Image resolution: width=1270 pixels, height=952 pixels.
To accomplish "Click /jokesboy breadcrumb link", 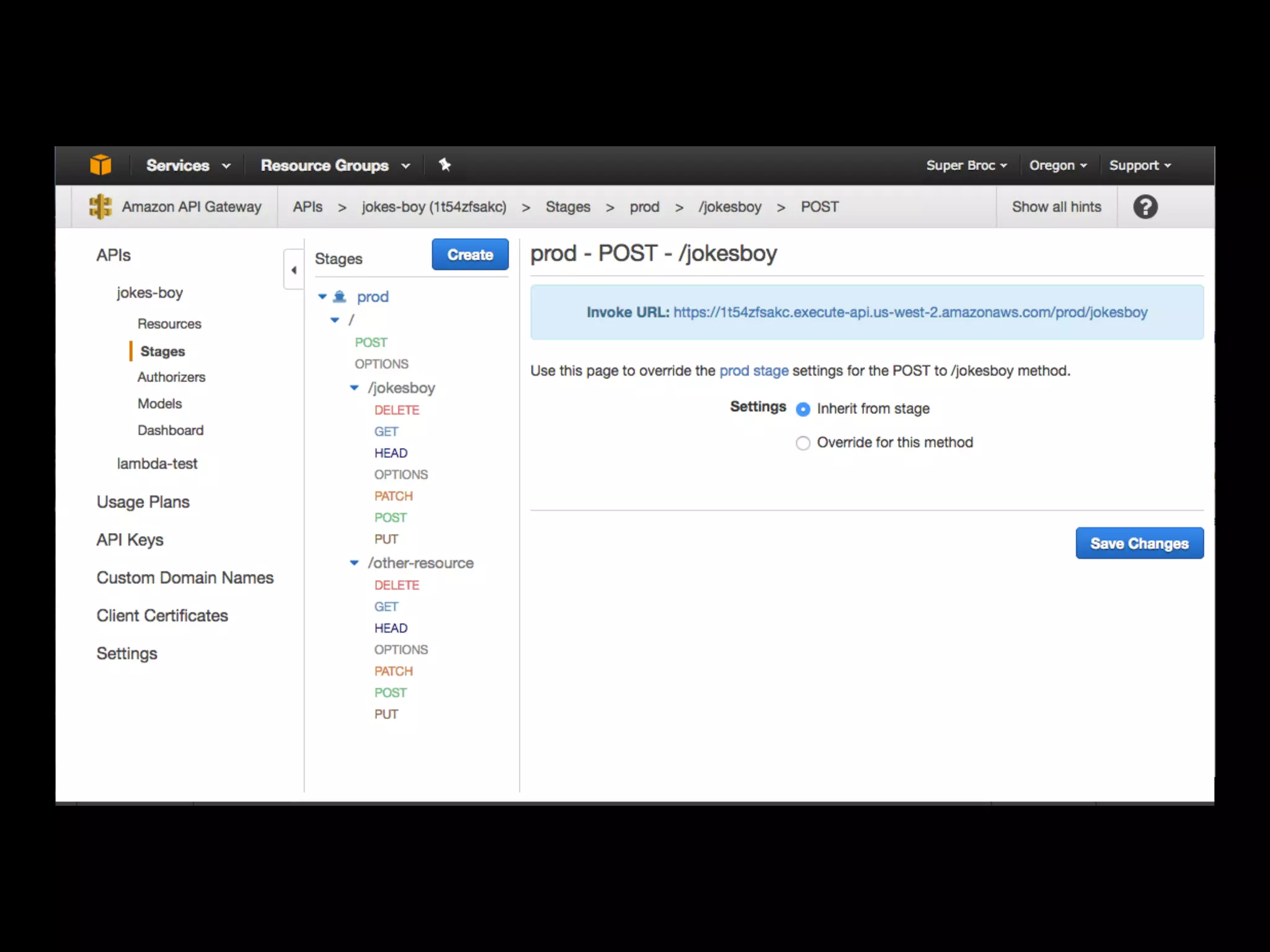I will pyautogui.click(x=730, y=207).
